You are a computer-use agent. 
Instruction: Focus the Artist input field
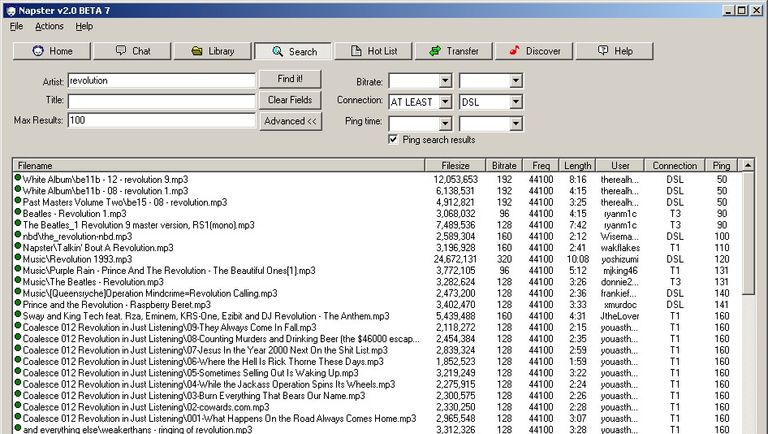tap(162, 81)
